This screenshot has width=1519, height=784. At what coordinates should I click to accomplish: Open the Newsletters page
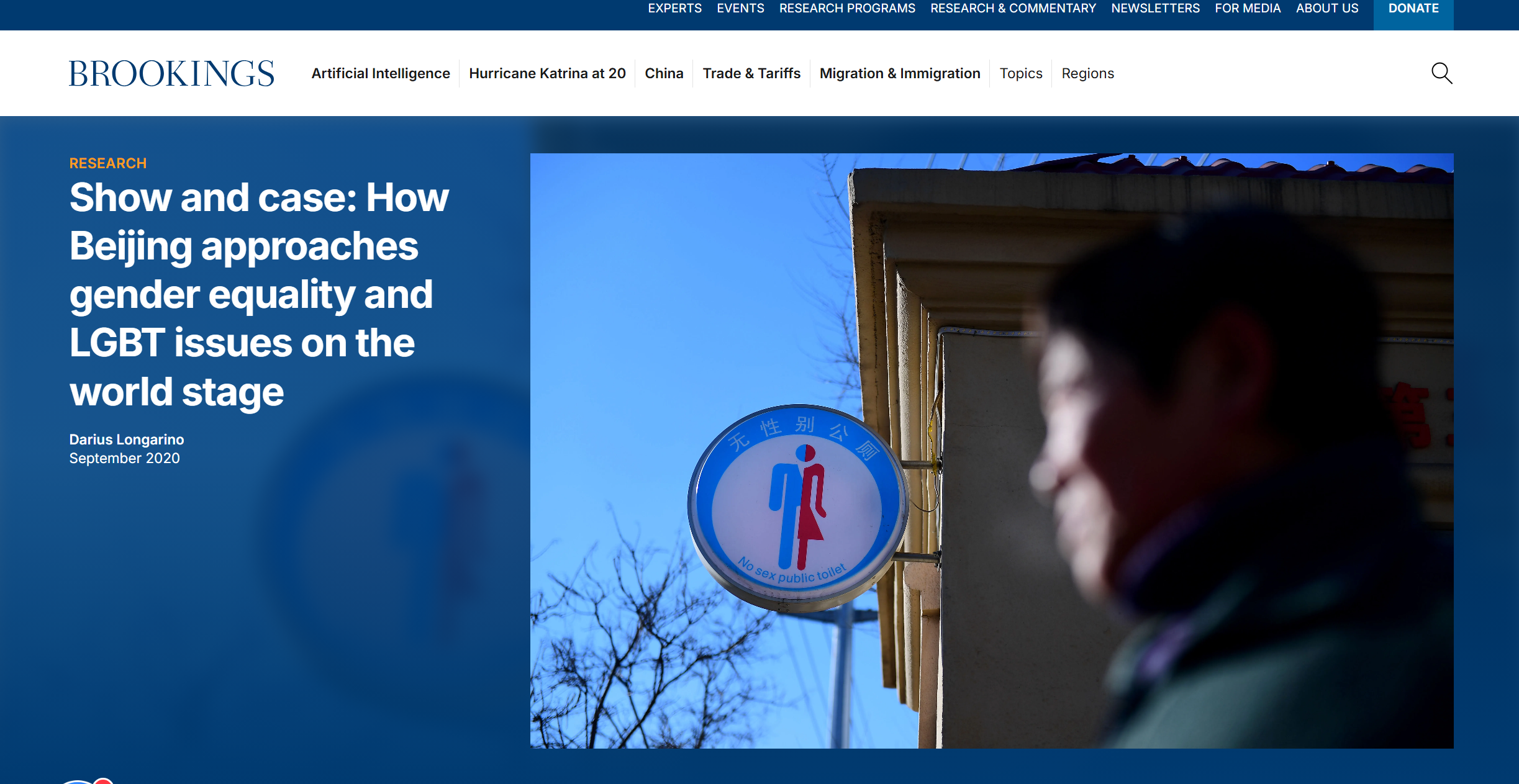[1155, 9]
